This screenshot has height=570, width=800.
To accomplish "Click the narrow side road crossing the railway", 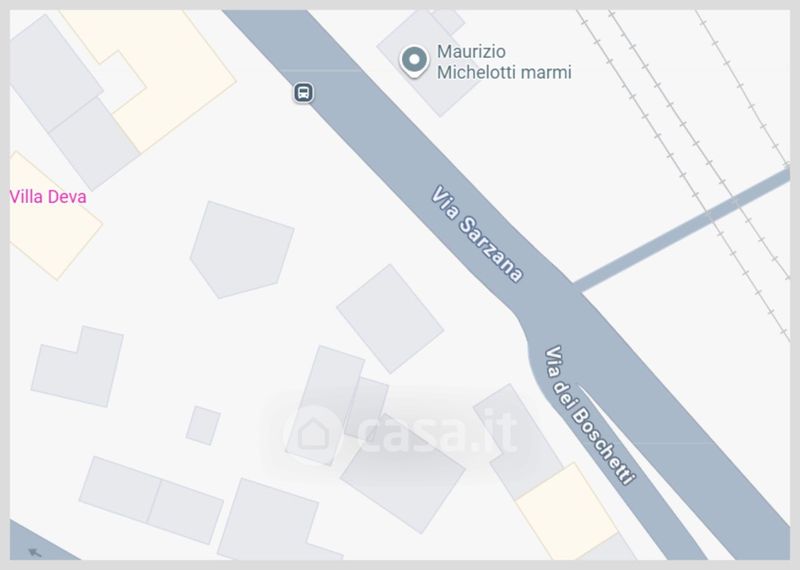I will pyautogui.click(x=681, y=230).
